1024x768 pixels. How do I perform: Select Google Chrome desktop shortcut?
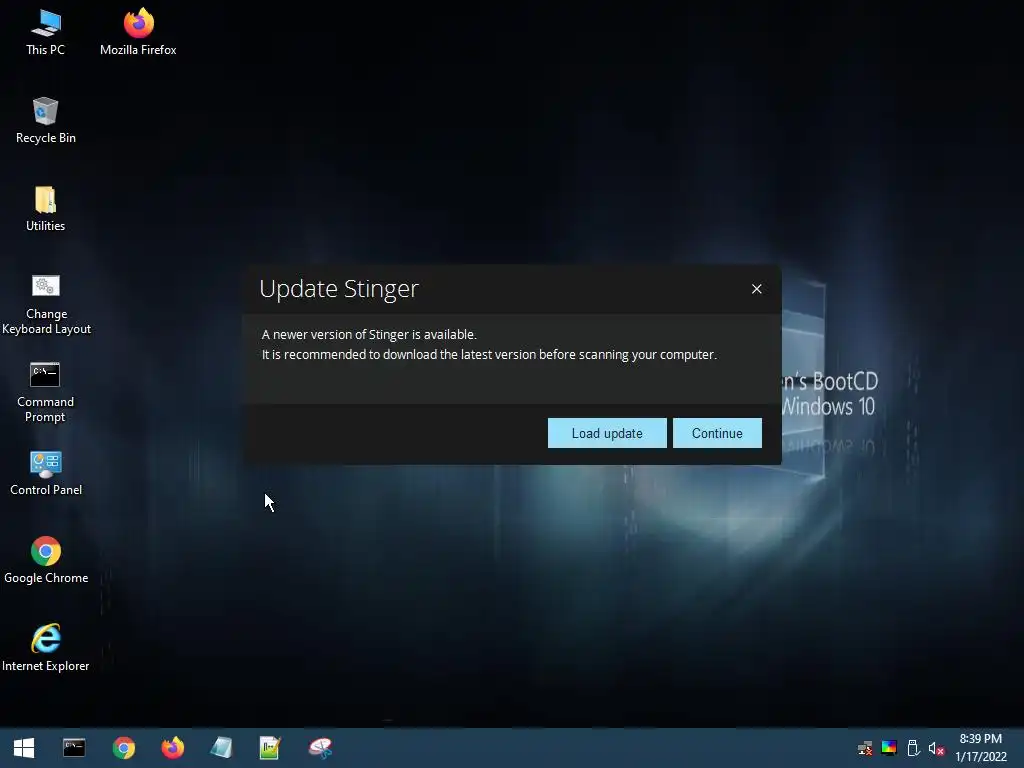click(46, 560)
